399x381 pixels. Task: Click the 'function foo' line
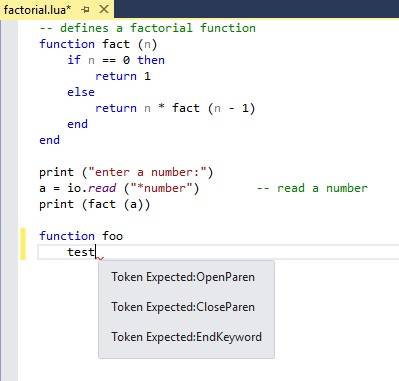[x=81, y=236]
